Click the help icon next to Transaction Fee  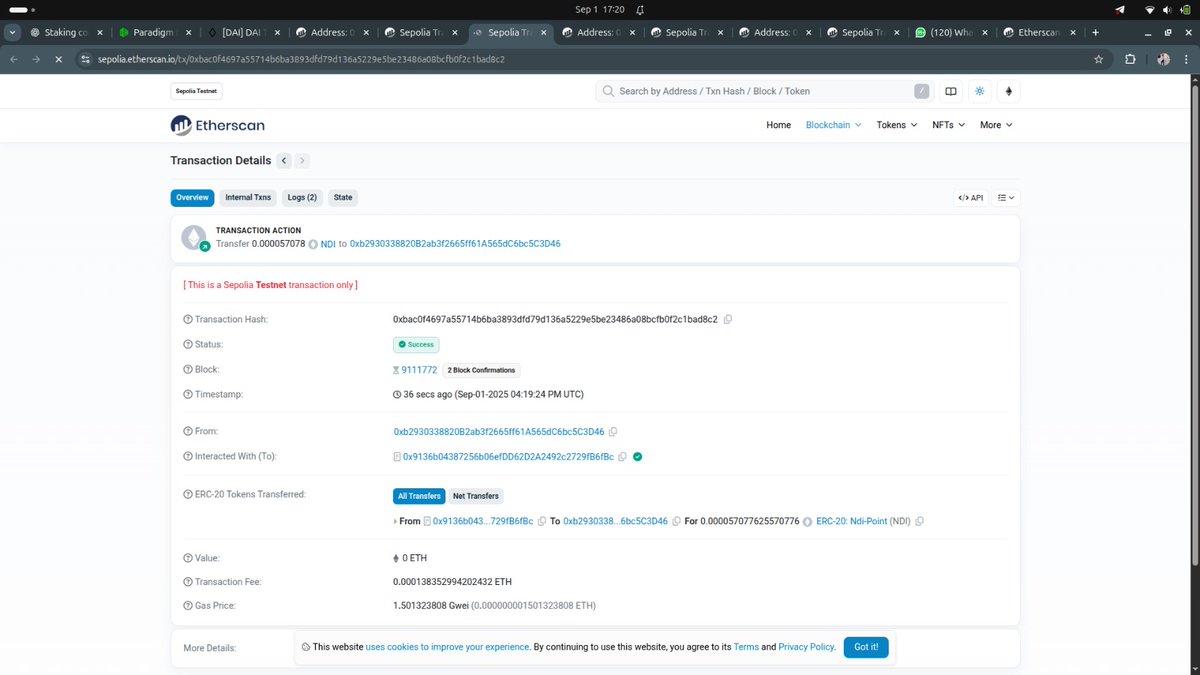coord(187,582)
